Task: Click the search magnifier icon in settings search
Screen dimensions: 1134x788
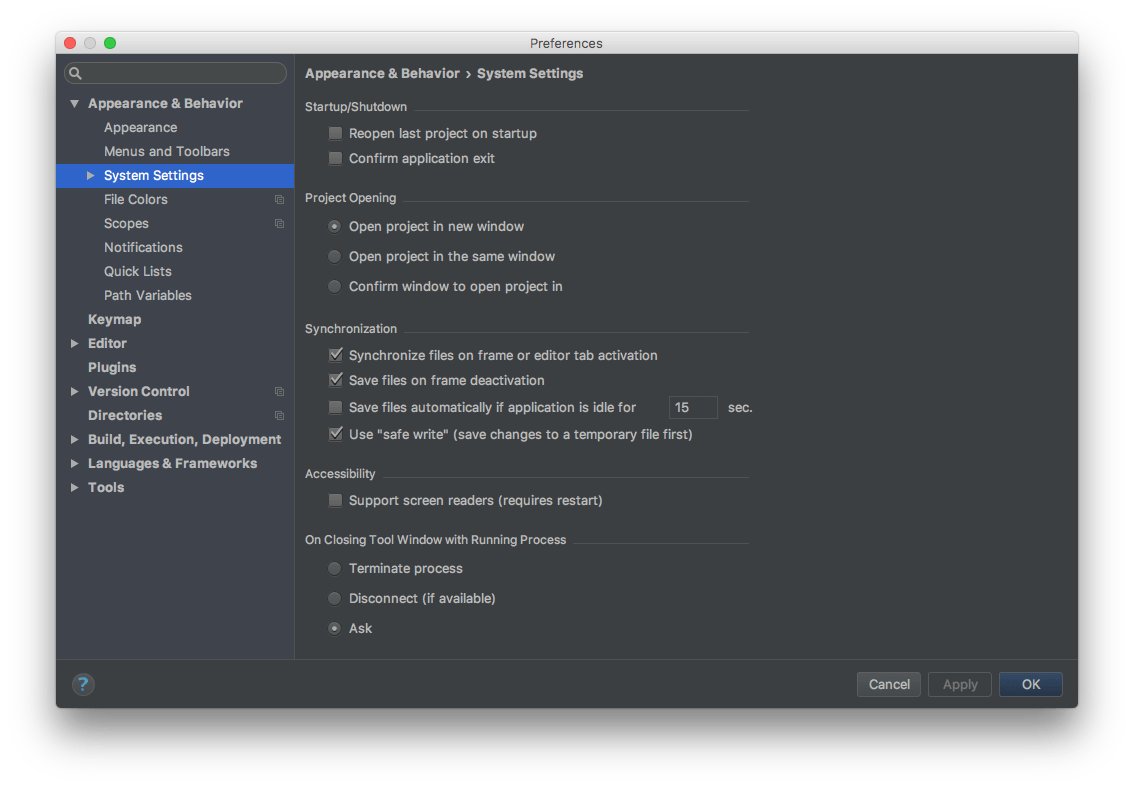Action: pos(74,73)
